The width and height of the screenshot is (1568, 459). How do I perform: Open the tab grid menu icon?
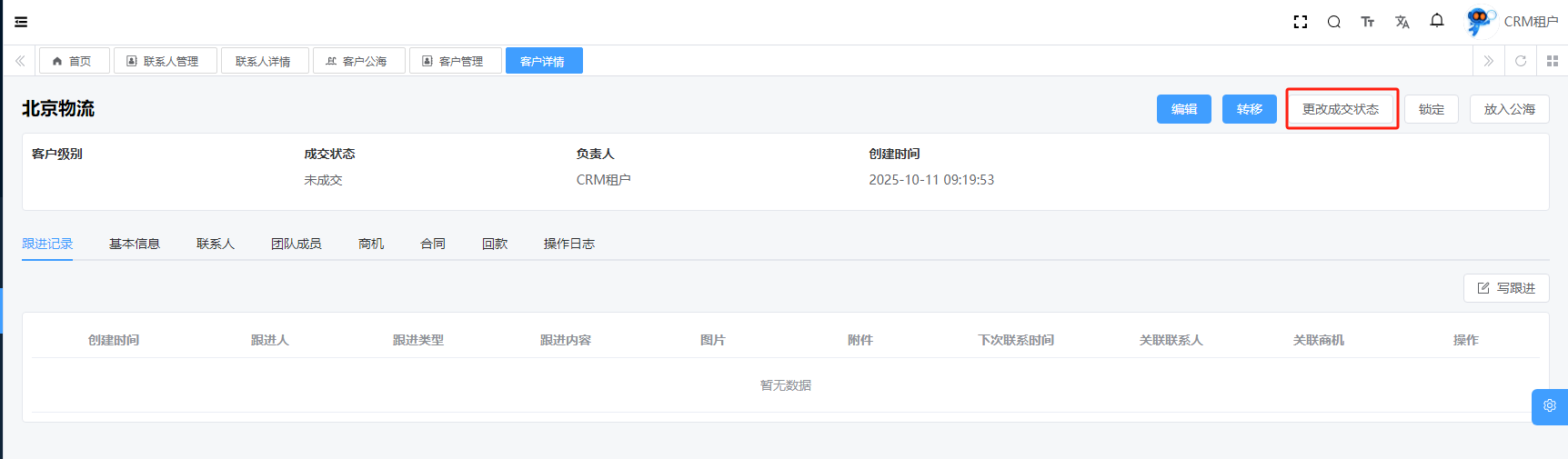pos(1552,61)
